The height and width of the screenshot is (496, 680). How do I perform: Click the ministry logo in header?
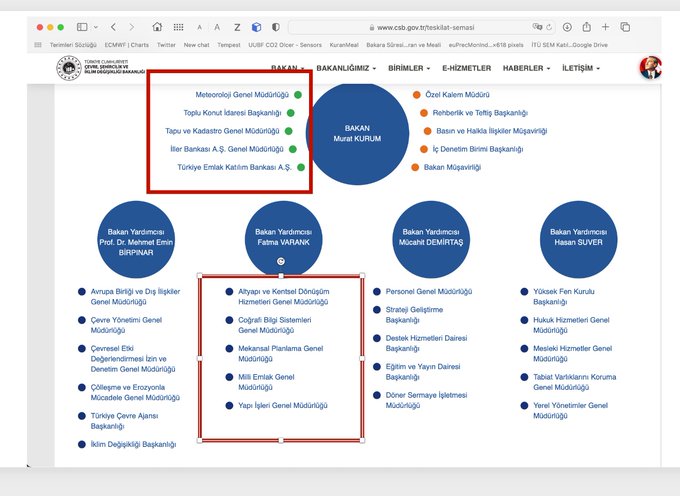pyautogui.click(x=101, y=68)
